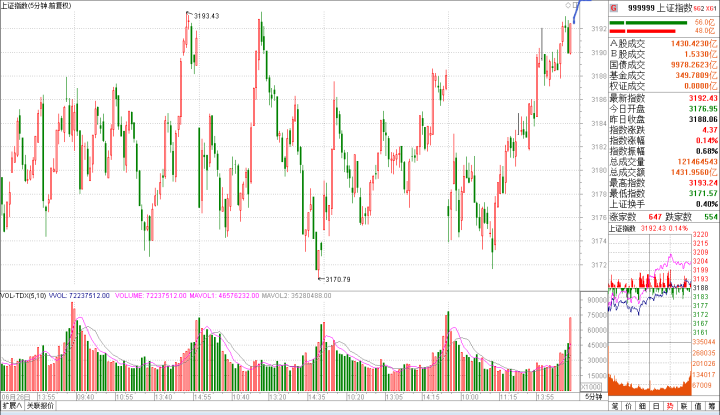Viewport: 720px width, 415px height.
Task: Select the 联 tab at bottom right
Action: pyautogui.click(x=684, y=408)
